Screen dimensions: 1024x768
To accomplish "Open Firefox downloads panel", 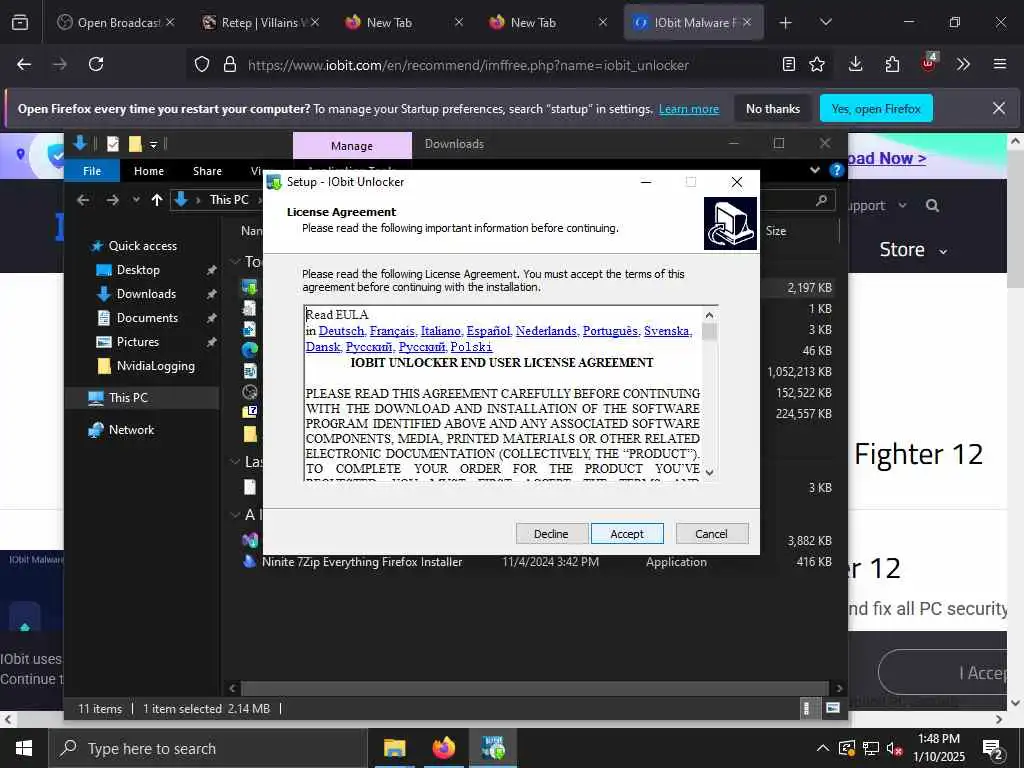I will [x=856, y=64].
